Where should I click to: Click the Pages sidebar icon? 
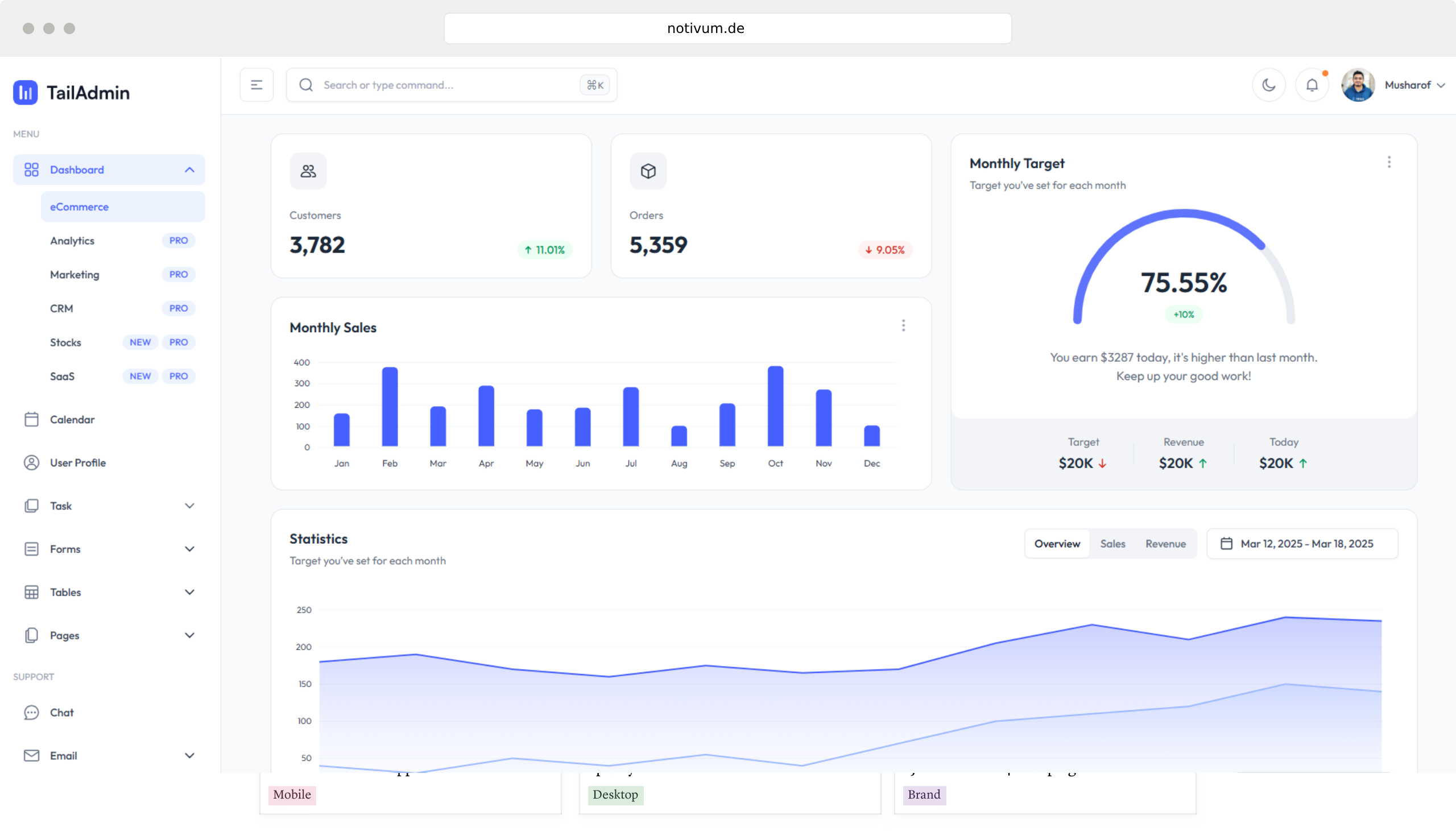pos(31,636)
